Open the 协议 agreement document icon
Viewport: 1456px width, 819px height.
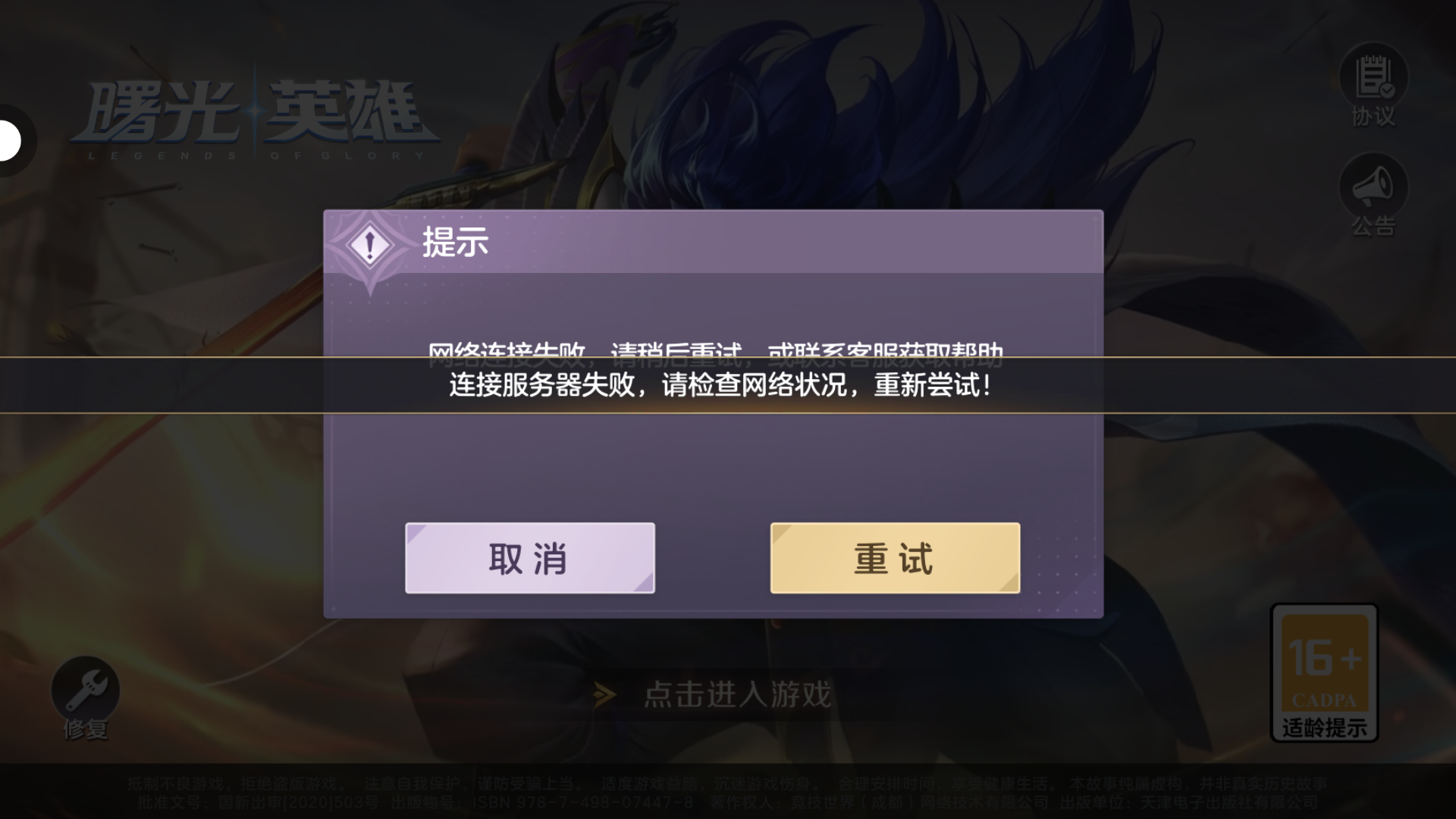pos(1373,78)
